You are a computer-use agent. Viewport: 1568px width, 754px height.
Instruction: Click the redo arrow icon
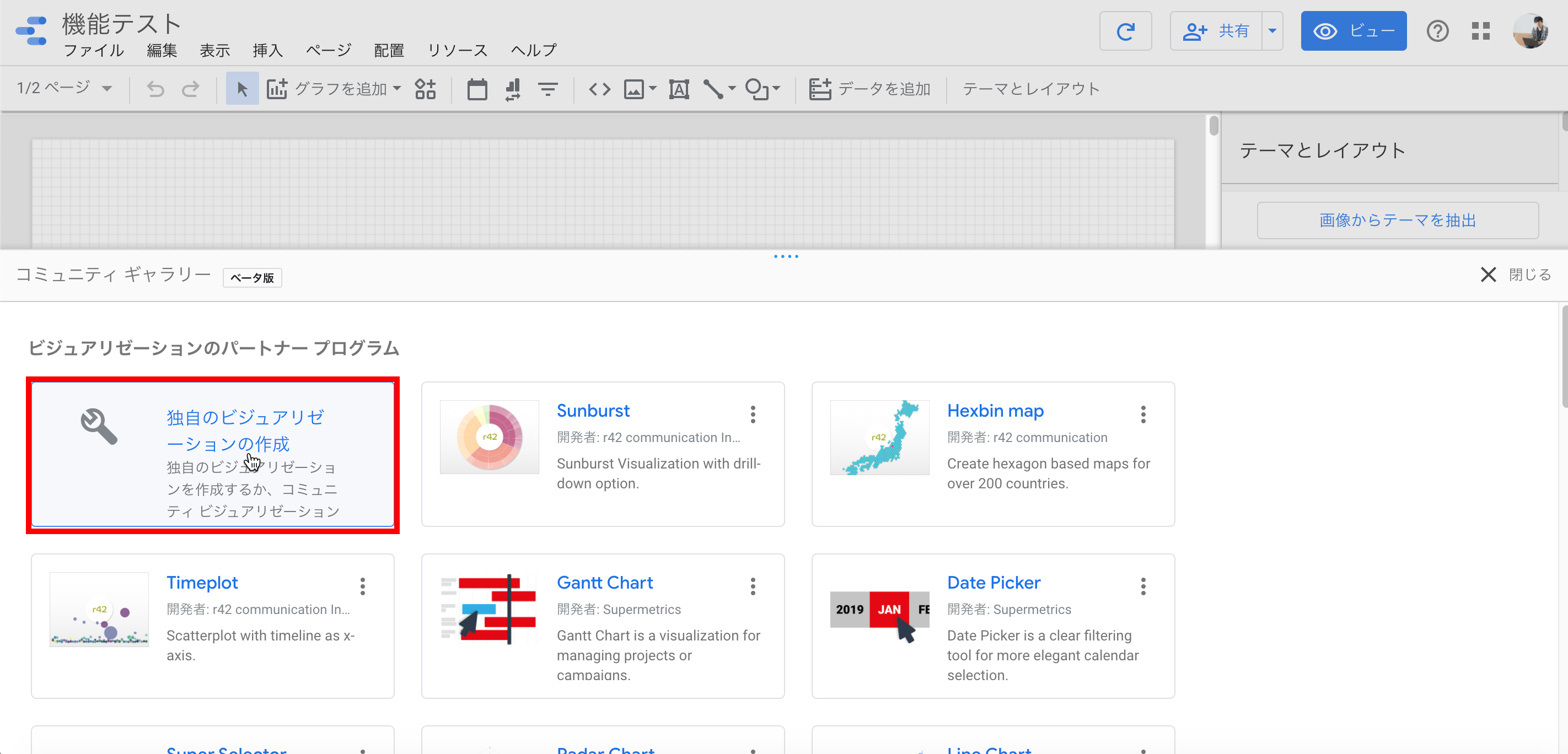tap(191, 89)
